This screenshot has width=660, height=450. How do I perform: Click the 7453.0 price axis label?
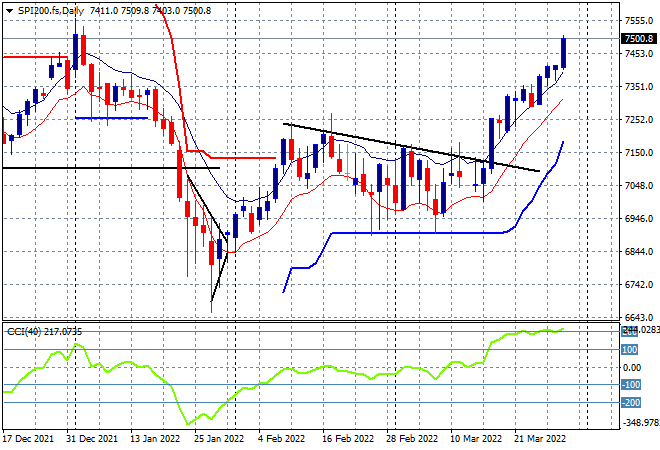(x=639, y=54)
